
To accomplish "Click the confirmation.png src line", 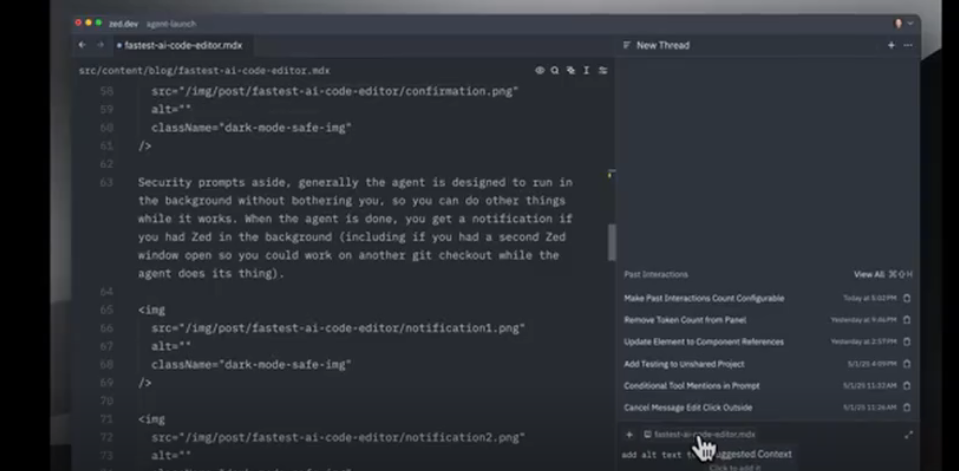I will (x=335, y=91).
